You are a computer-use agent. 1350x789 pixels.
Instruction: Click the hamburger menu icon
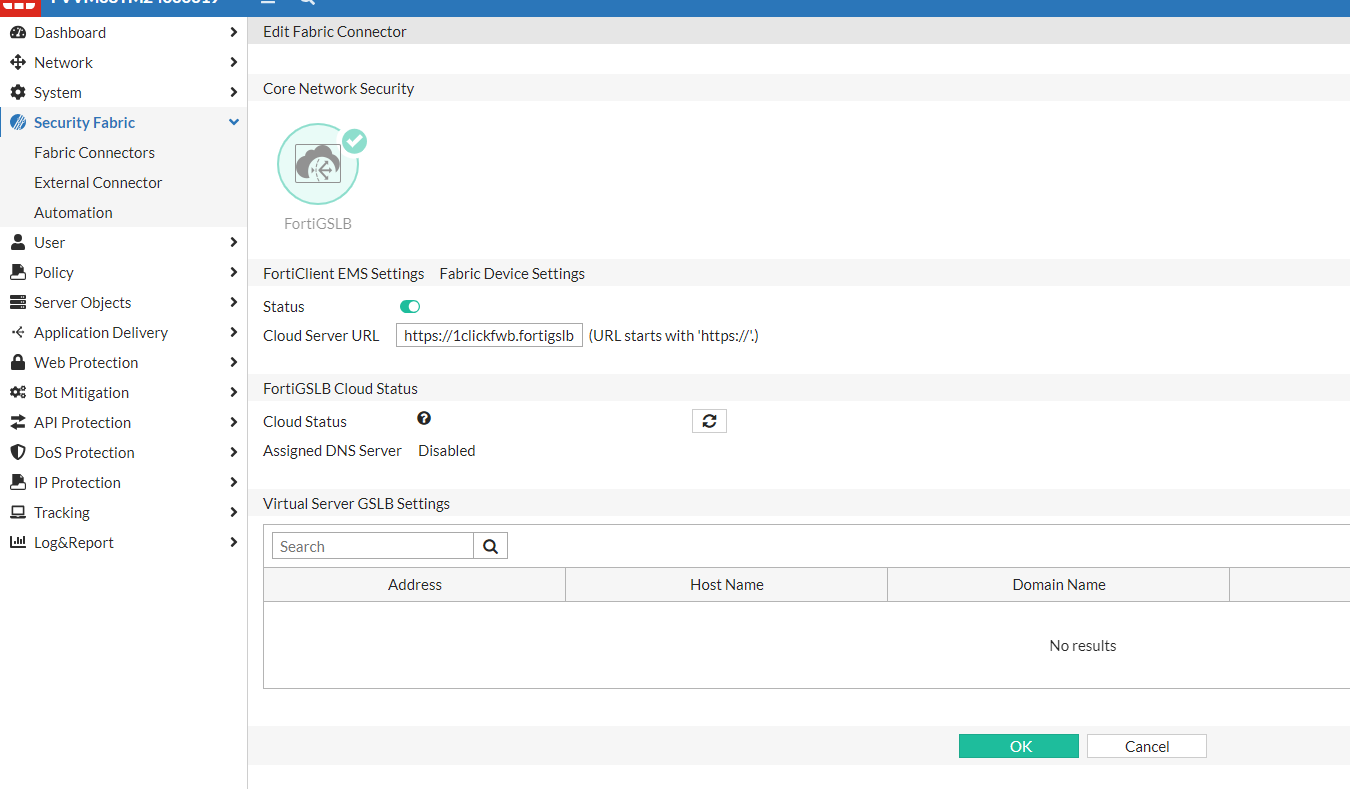[268, 3]
